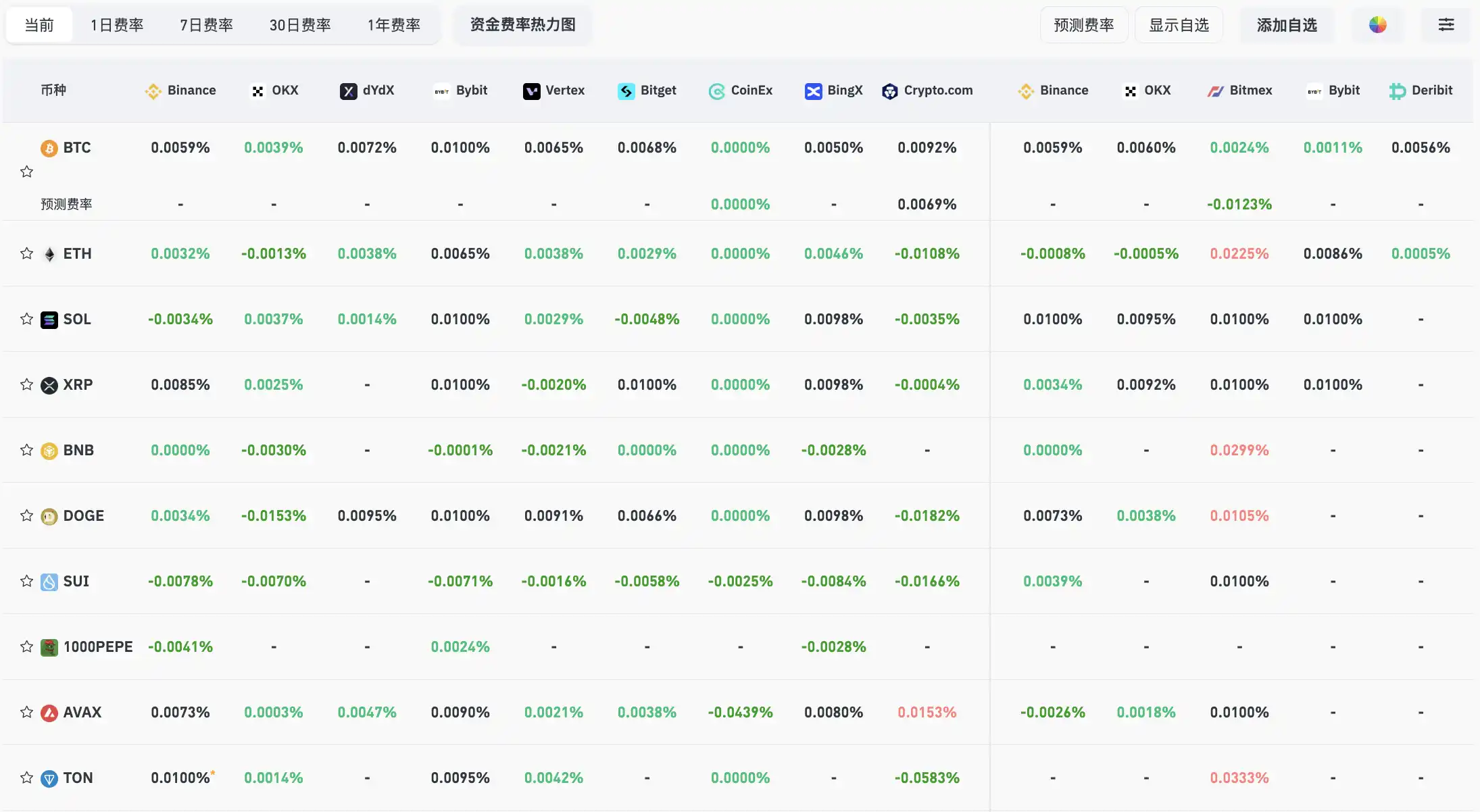Click the color wheel theme icon
1480x812 pixels.
(x=1377, y=25)
